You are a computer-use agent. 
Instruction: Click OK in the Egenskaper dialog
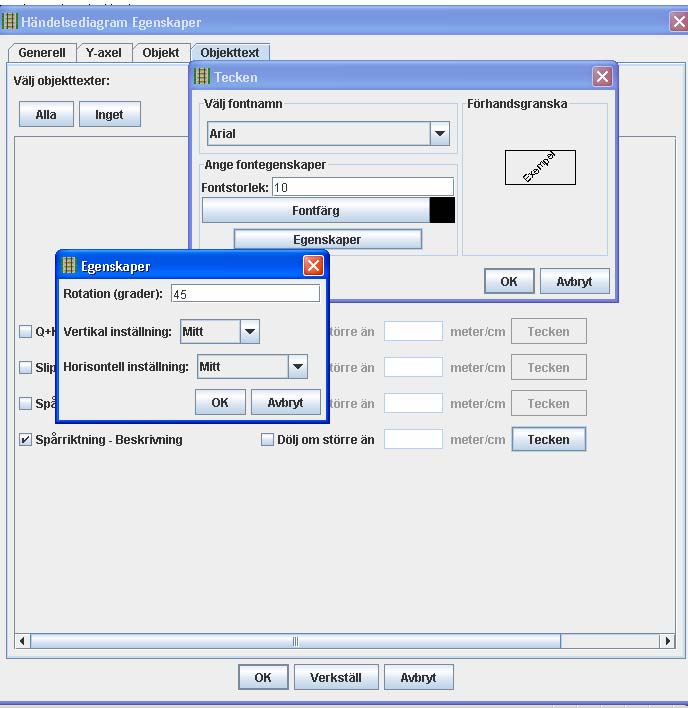pos(220,402)
